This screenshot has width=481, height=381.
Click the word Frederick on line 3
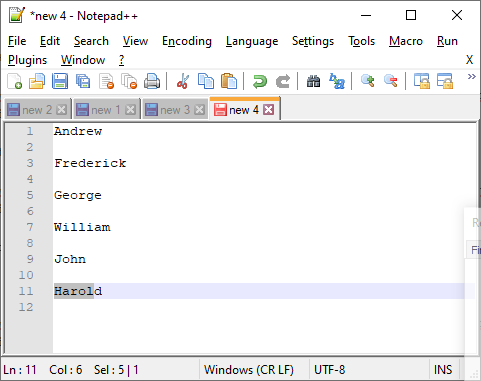(x=90, y=163)
